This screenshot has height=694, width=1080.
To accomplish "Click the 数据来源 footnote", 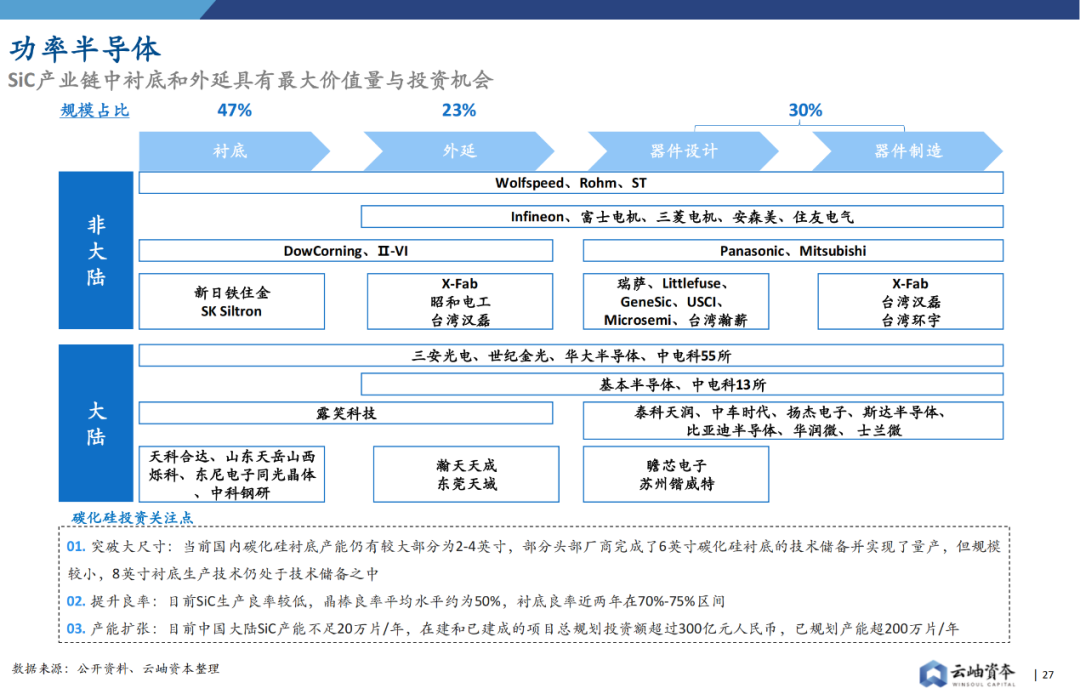I will (116, 669).
